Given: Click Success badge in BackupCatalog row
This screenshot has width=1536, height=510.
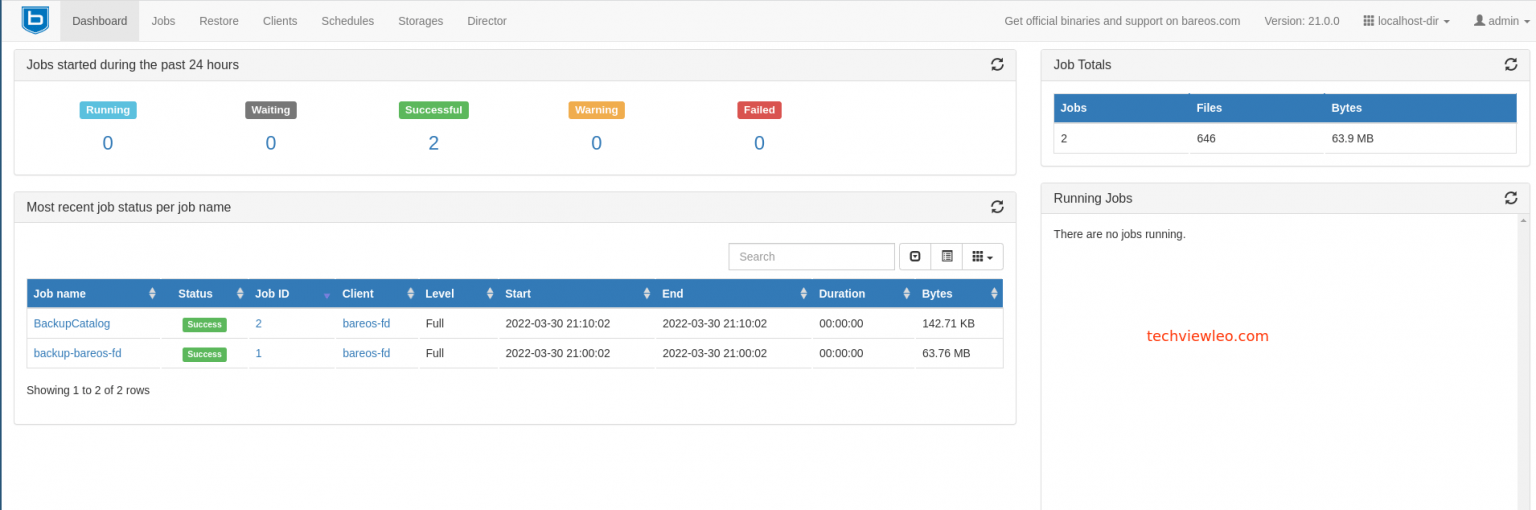Looking at the screenshot, I should tap(204, 325).
